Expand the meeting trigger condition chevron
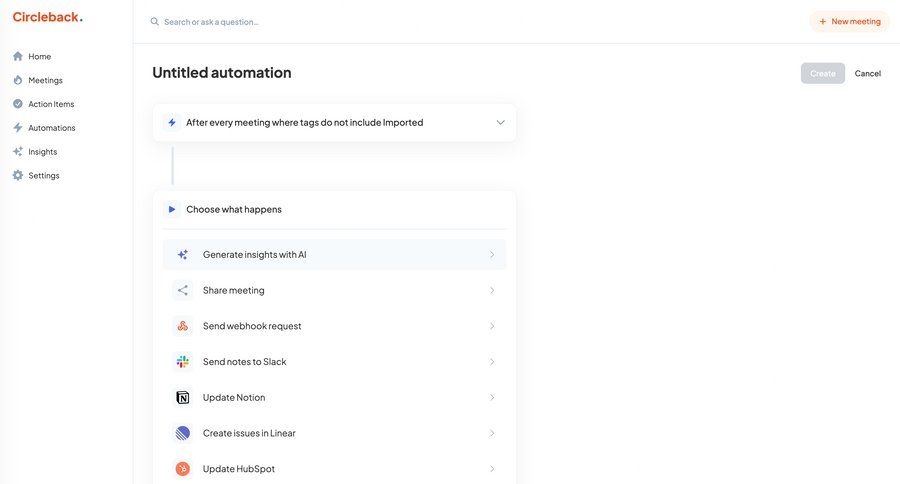The image size is (900, 484). (500, 123)
